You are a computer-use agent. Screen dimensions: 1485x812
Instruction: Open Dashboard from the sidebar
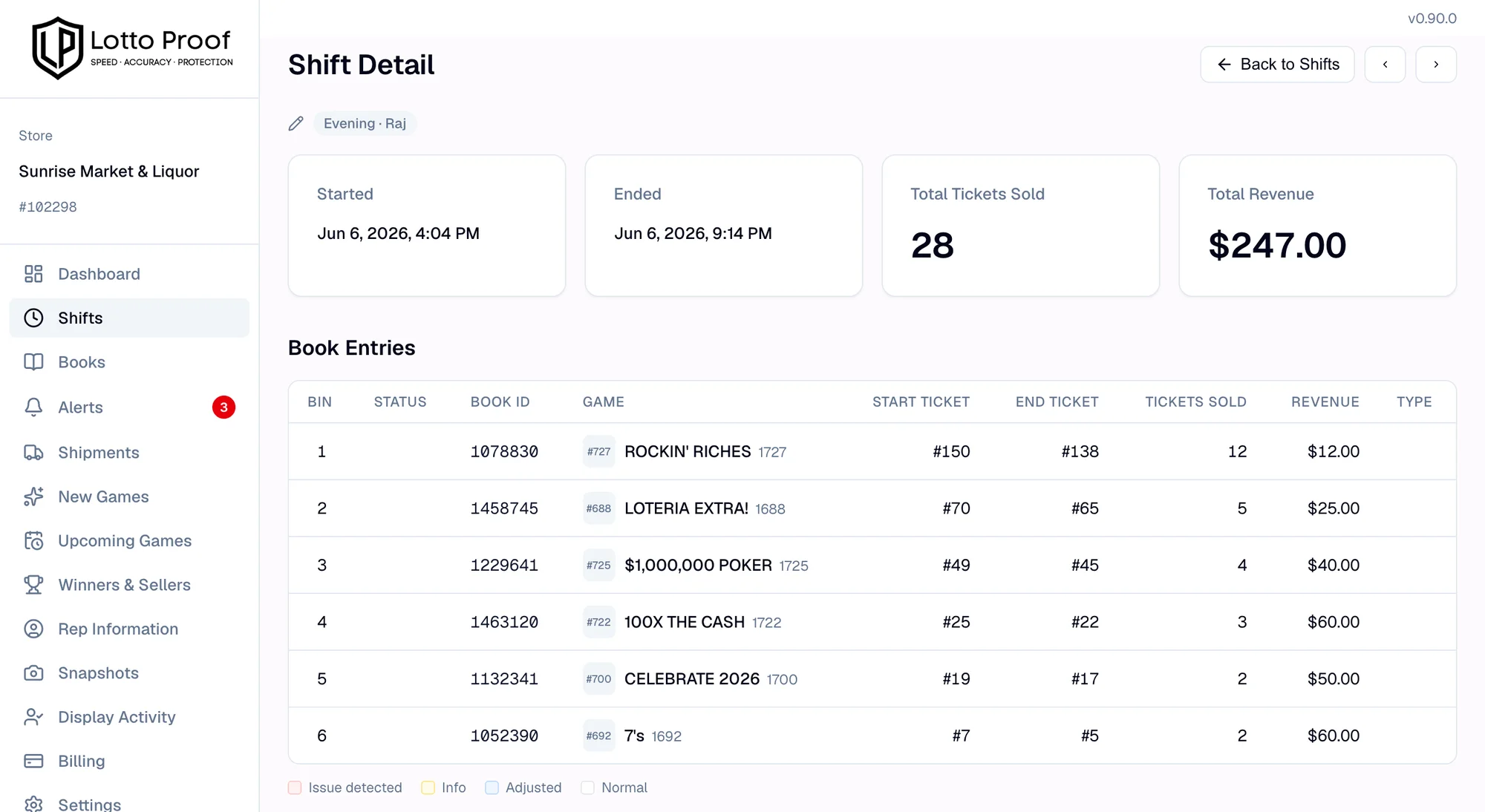tap(129, 274)
